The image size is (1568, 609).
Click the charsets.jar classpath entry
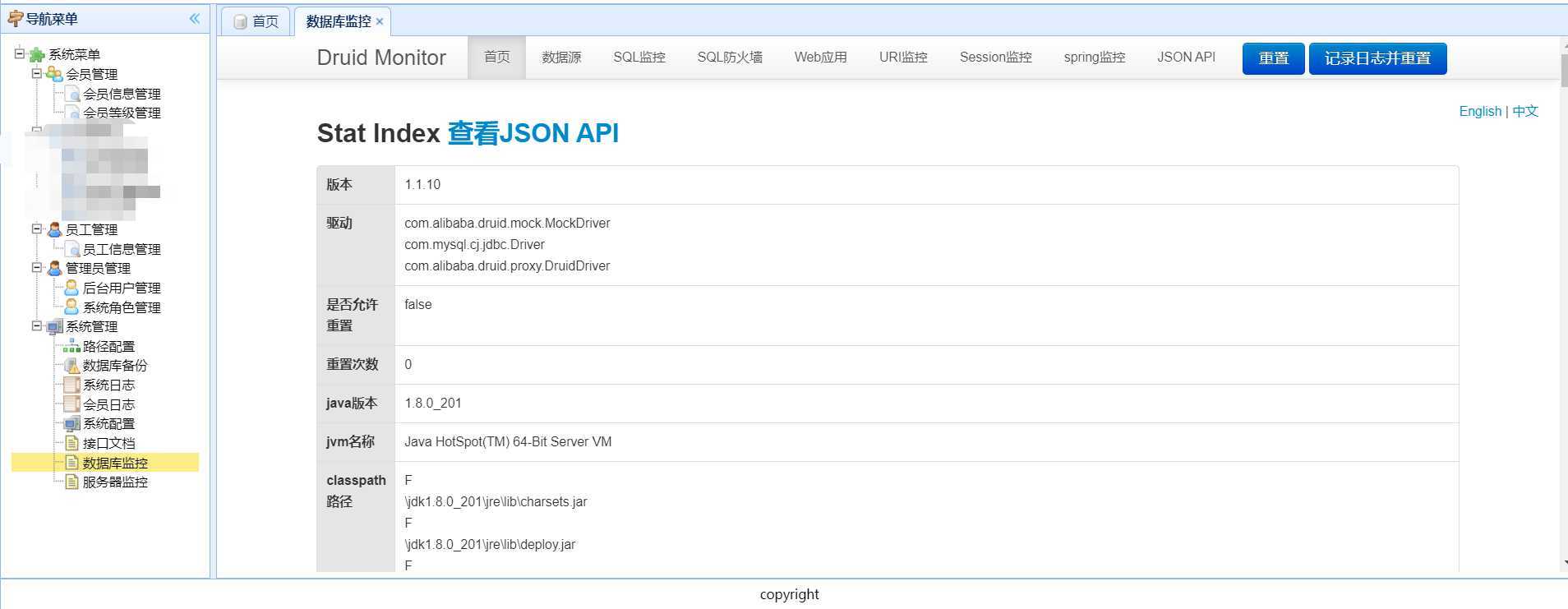tap(496, 501)
